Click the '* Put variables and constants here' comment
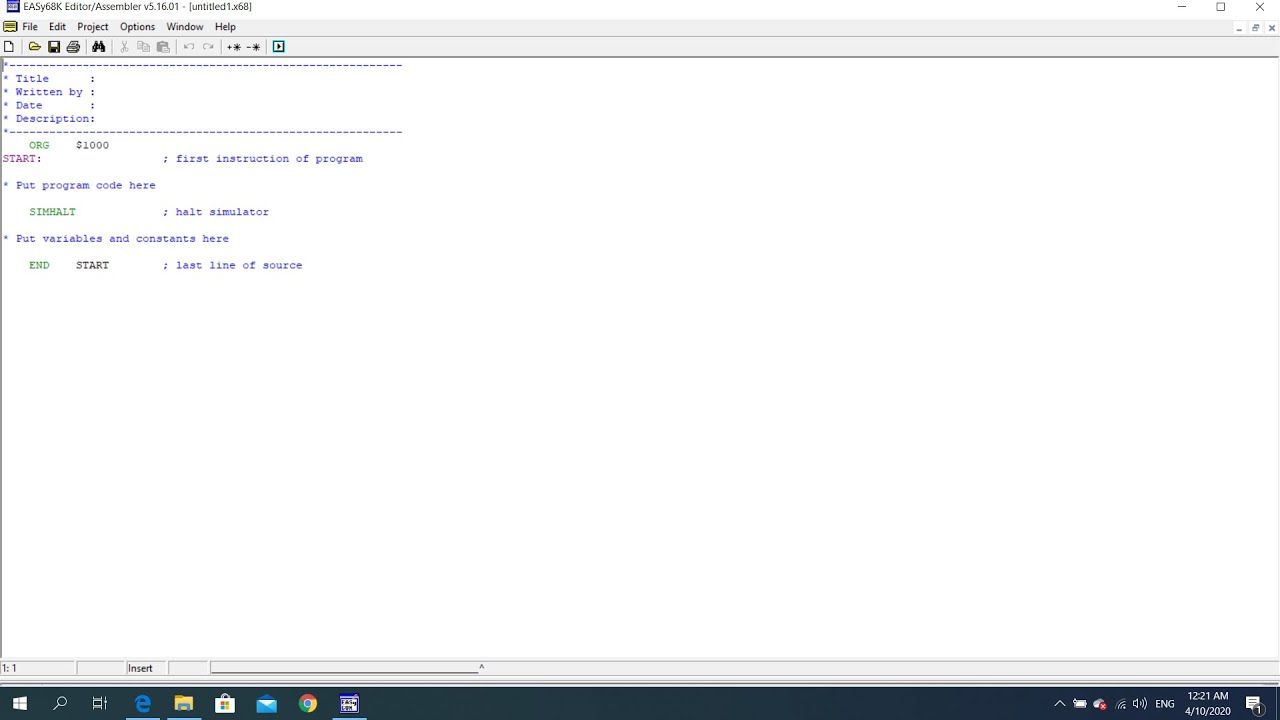The height and width of the screenshot is (720, 1280). point(116,239)
